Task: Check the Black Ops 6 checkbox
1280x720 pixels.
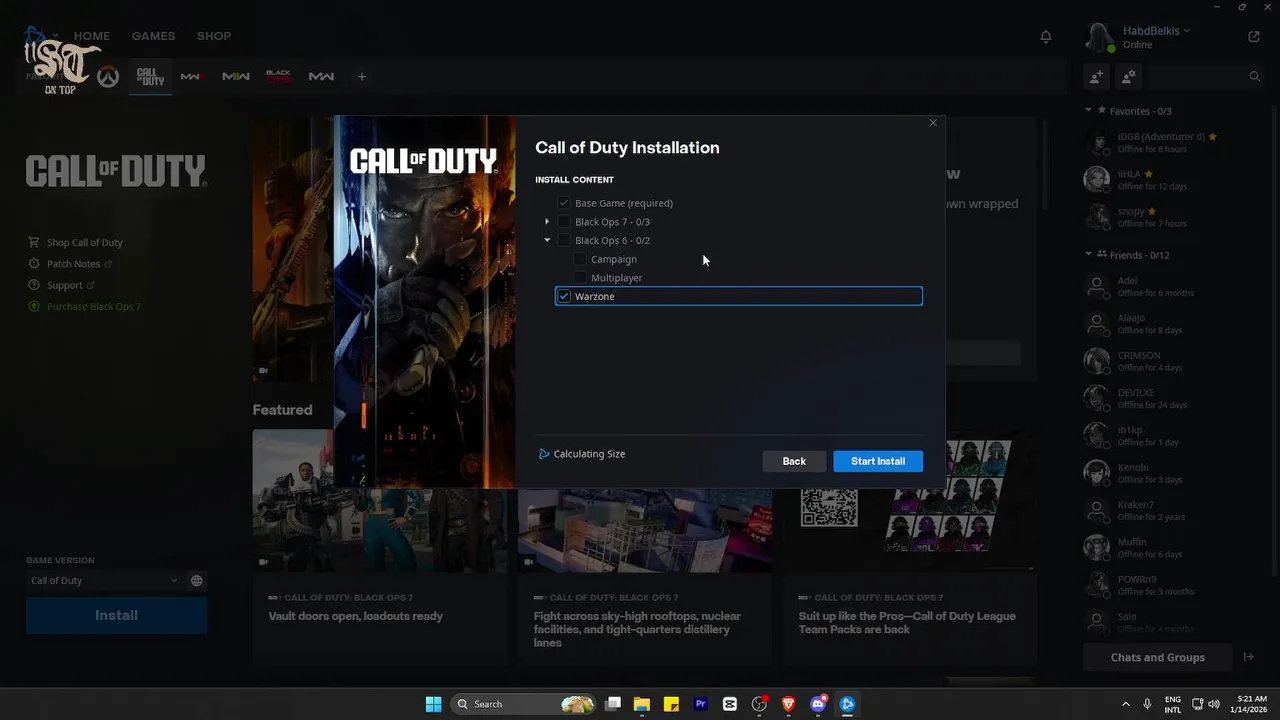Action: [x=564, y=240]
